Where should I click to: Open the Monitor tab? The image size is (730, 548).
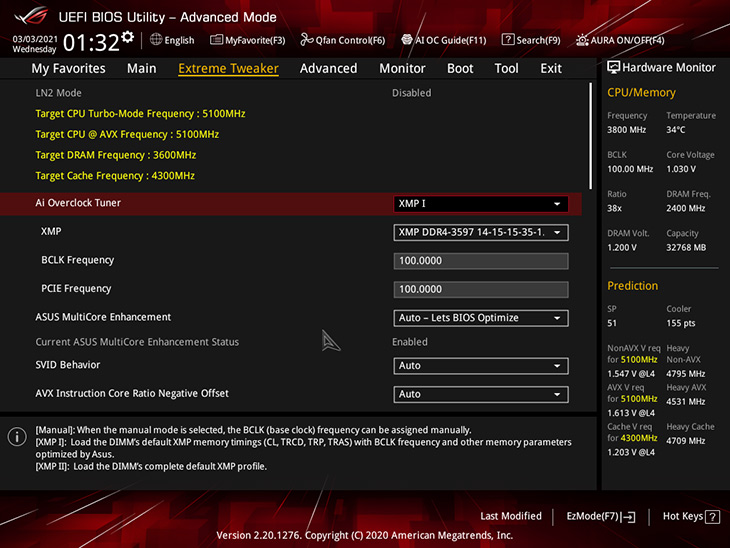pos(402,68)
